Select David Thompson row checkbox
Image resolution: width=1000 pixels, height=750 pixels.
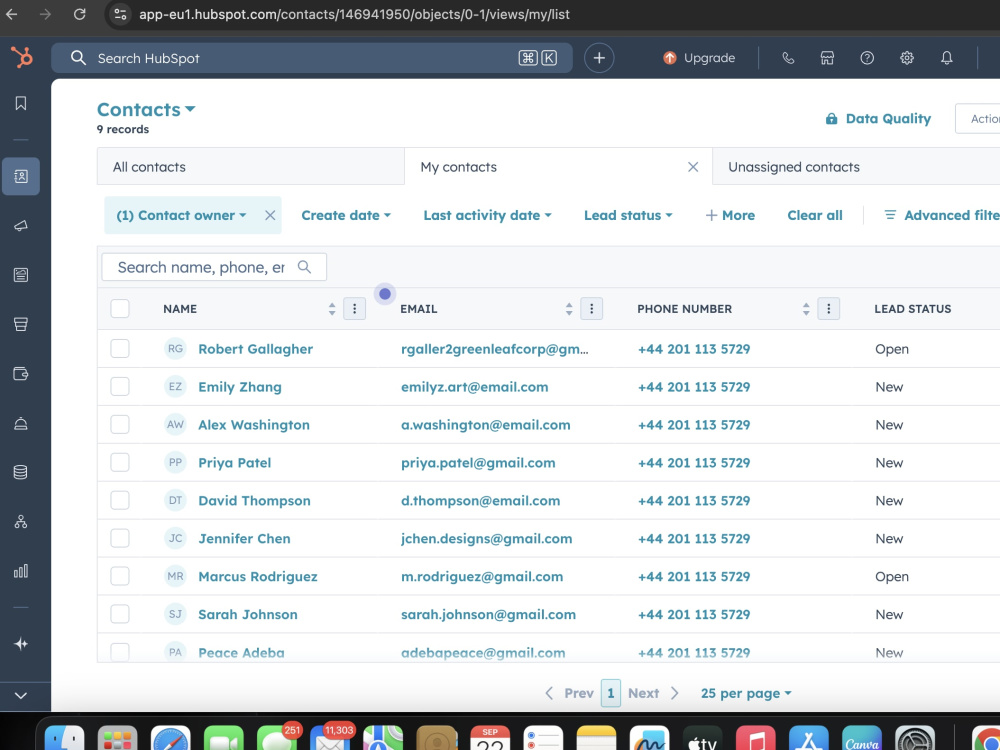pyautogui.click(x=120, y=501)
